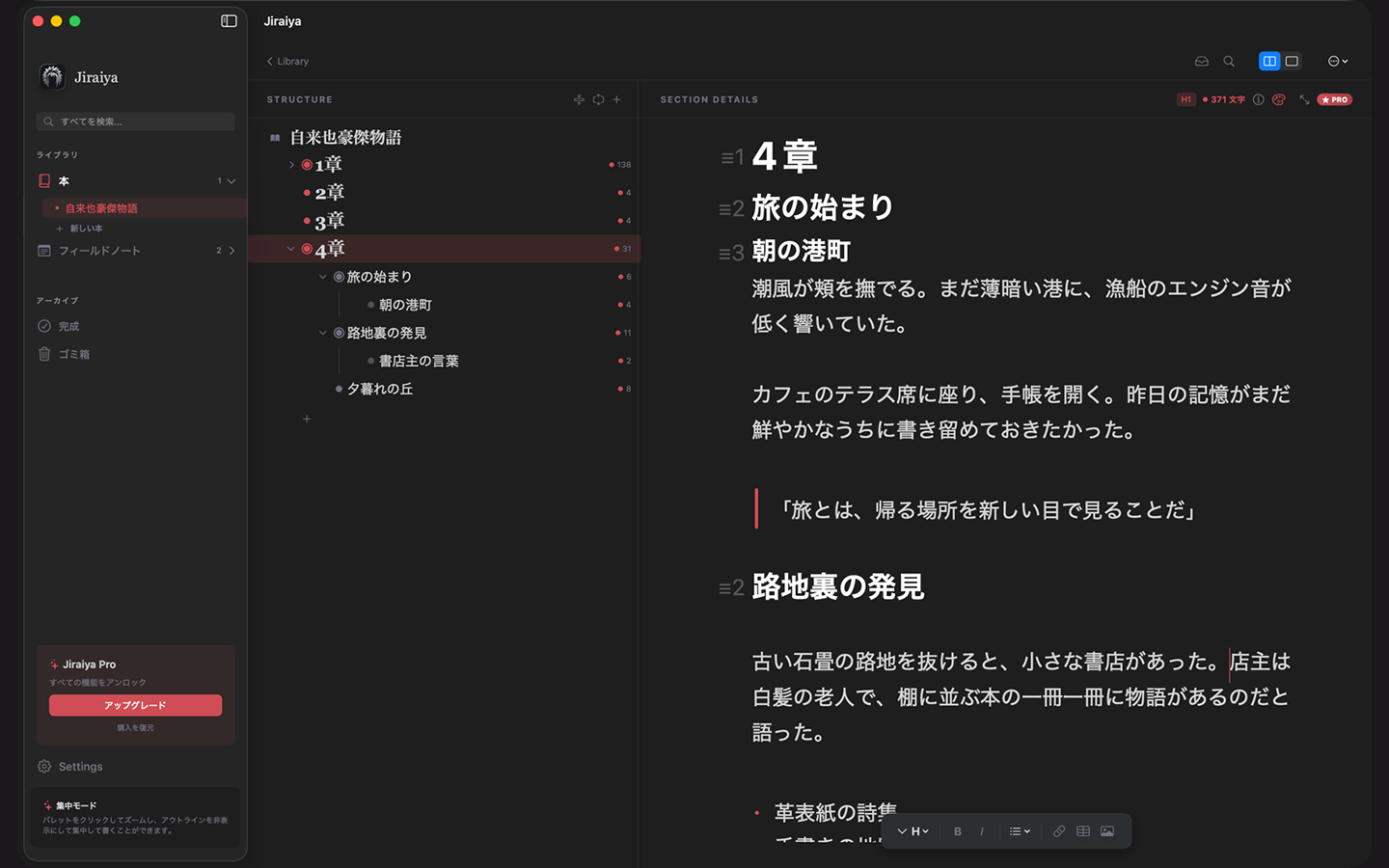Click the info icon next to word count
This screenshot has width=1389, height=868.
click(x=1259, y=99)
